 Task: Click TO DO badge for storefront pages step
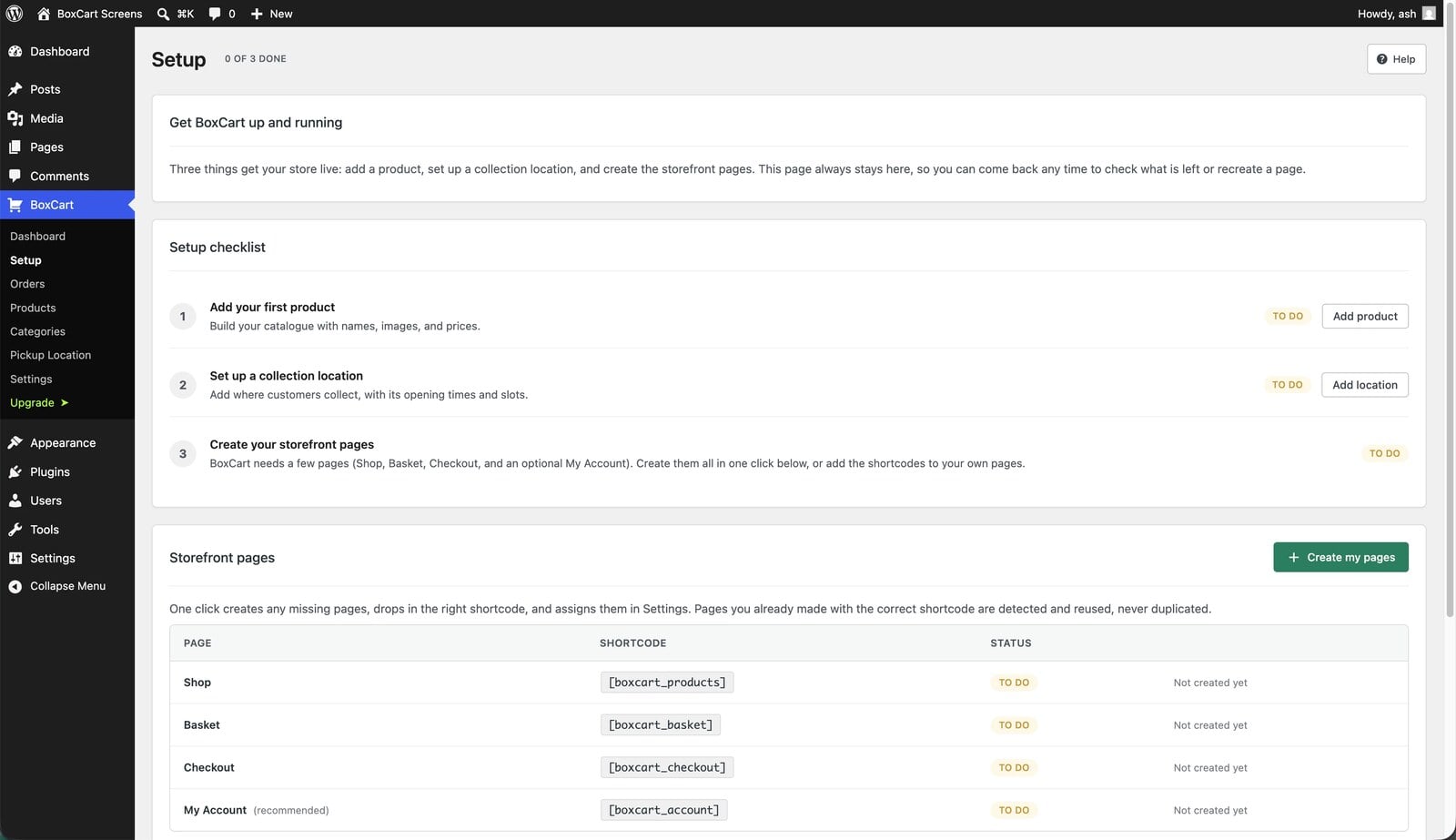pyautogui.click(x=1385, y=453)
